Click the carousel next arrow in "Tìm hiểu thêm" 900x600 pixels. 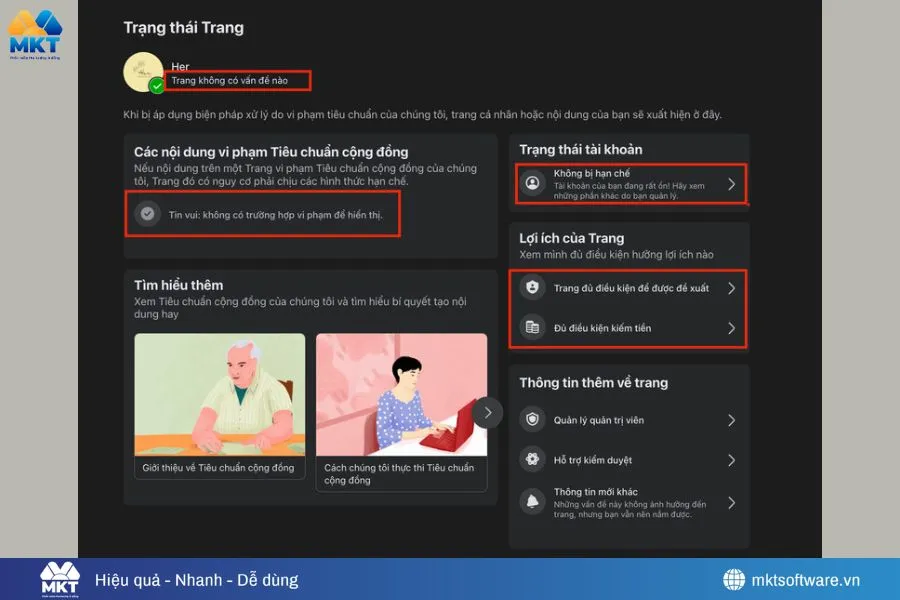[488, 412]
